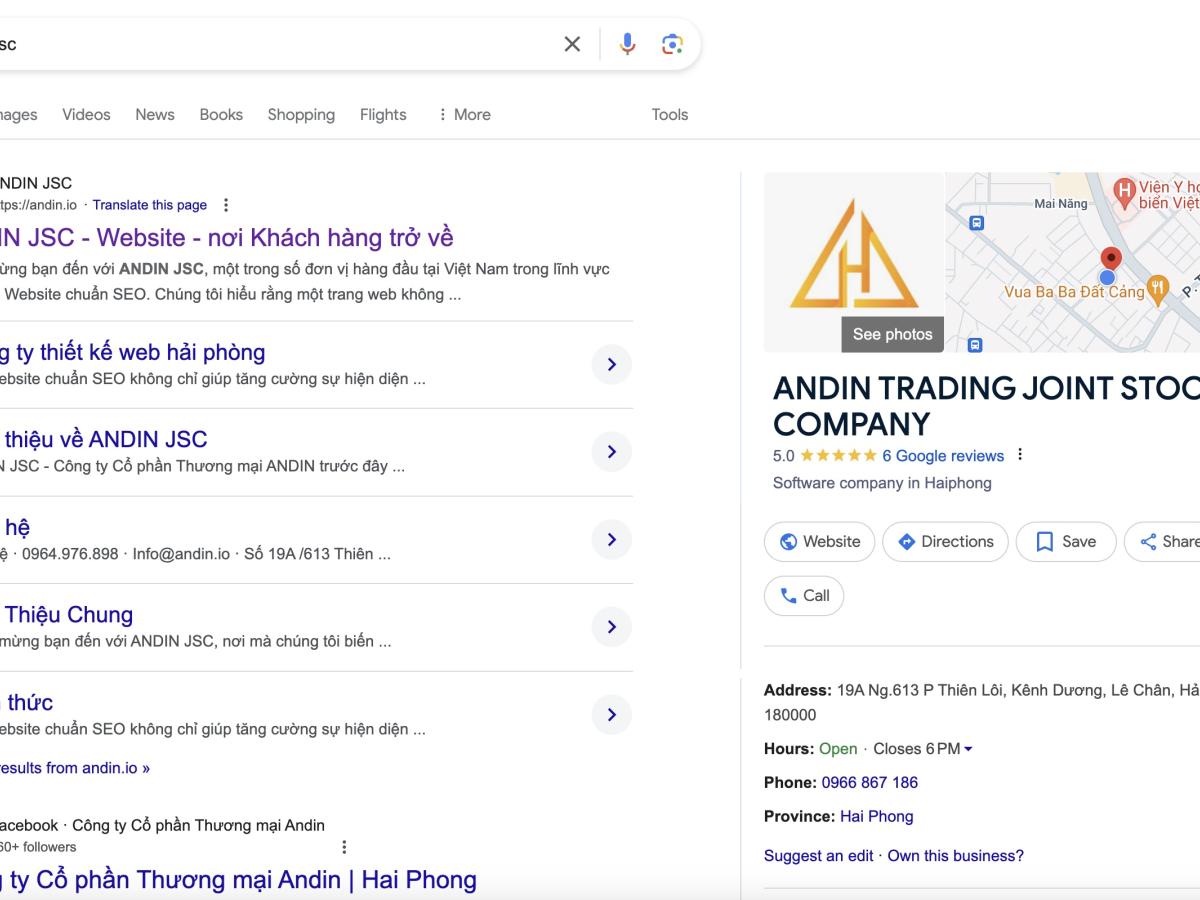
Task: Switch to the Shopping tab
Action: click(x=301, y=115)
